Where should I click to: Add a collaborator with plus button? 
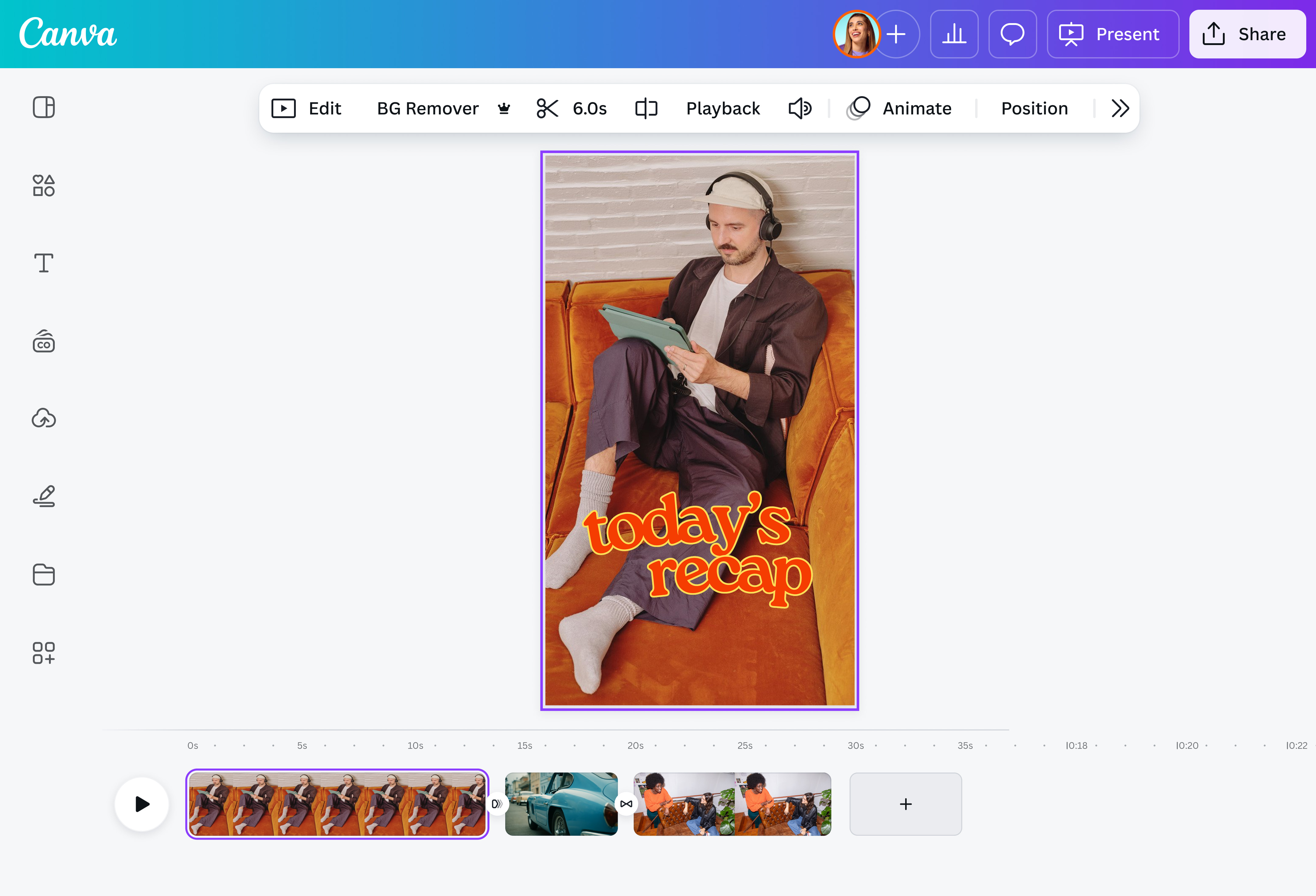point(896,34)
